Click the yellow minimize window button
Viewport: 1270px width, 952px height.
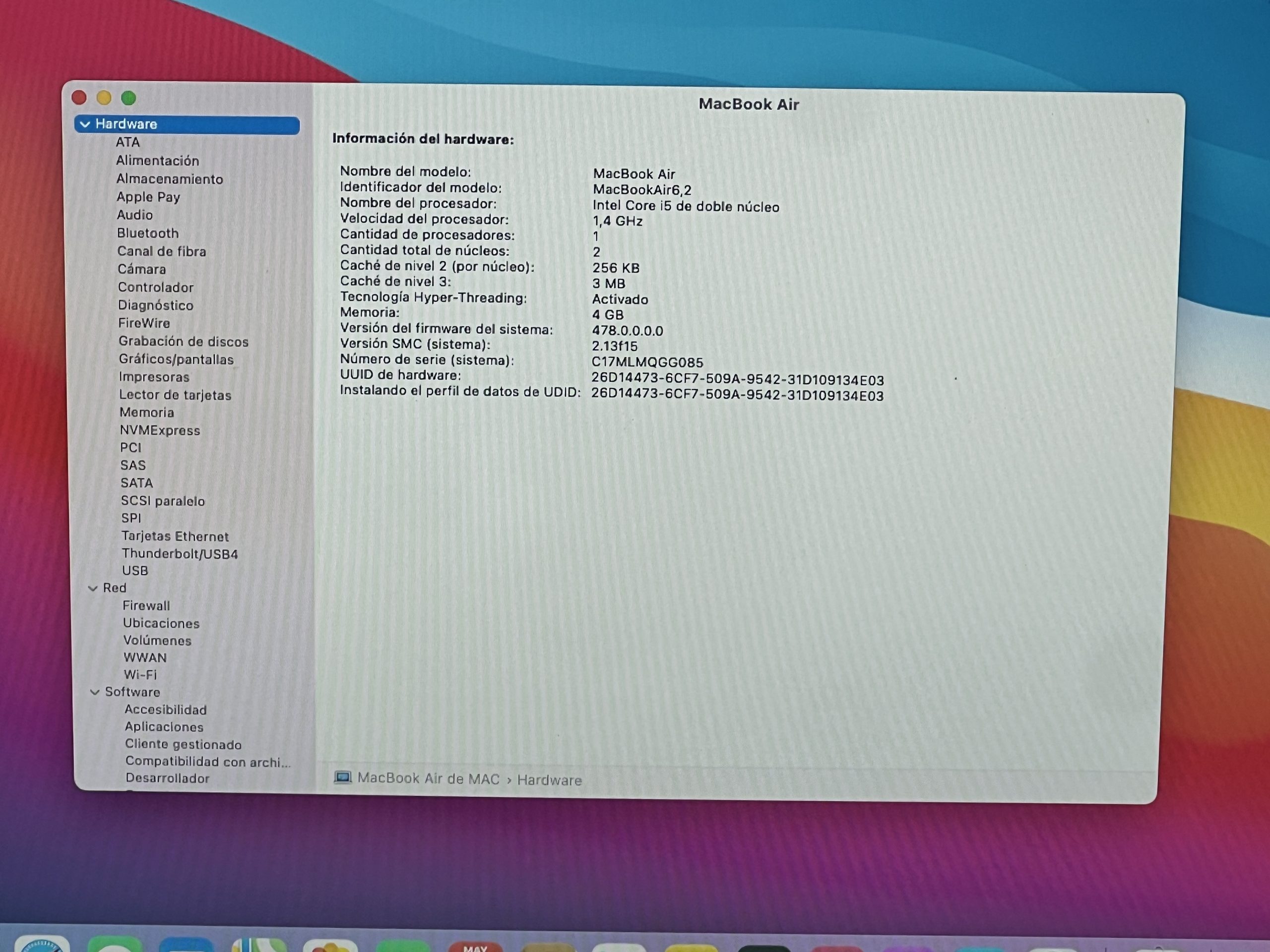point(104,98)
